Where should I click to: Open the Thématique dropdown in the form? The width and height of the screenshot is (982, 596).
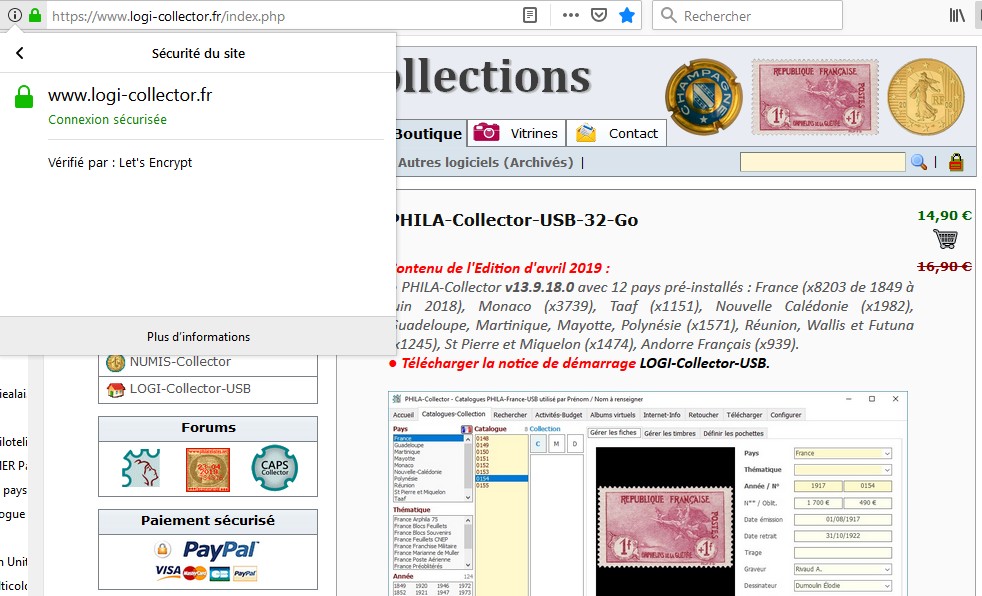842,470
